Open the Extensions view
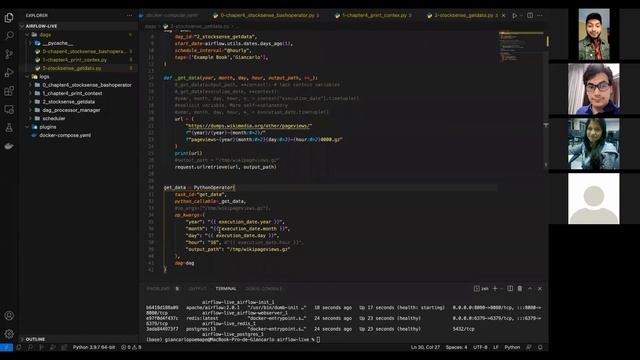The width and height of the screenshot is (640, 360). pyautogui.click(x=9, y=91)
